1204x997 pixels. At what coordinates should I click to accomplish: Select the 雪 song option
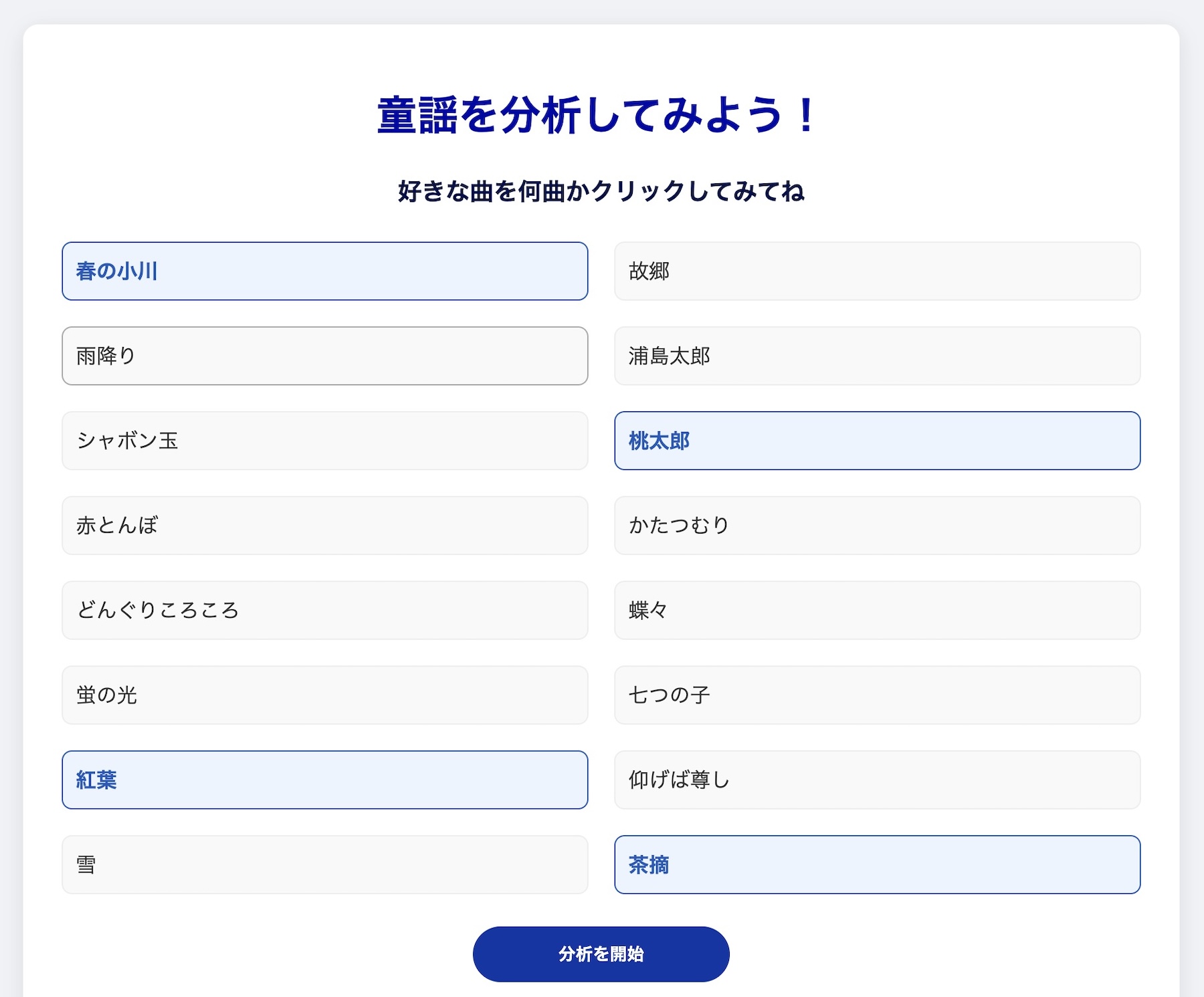coord(324,865)
